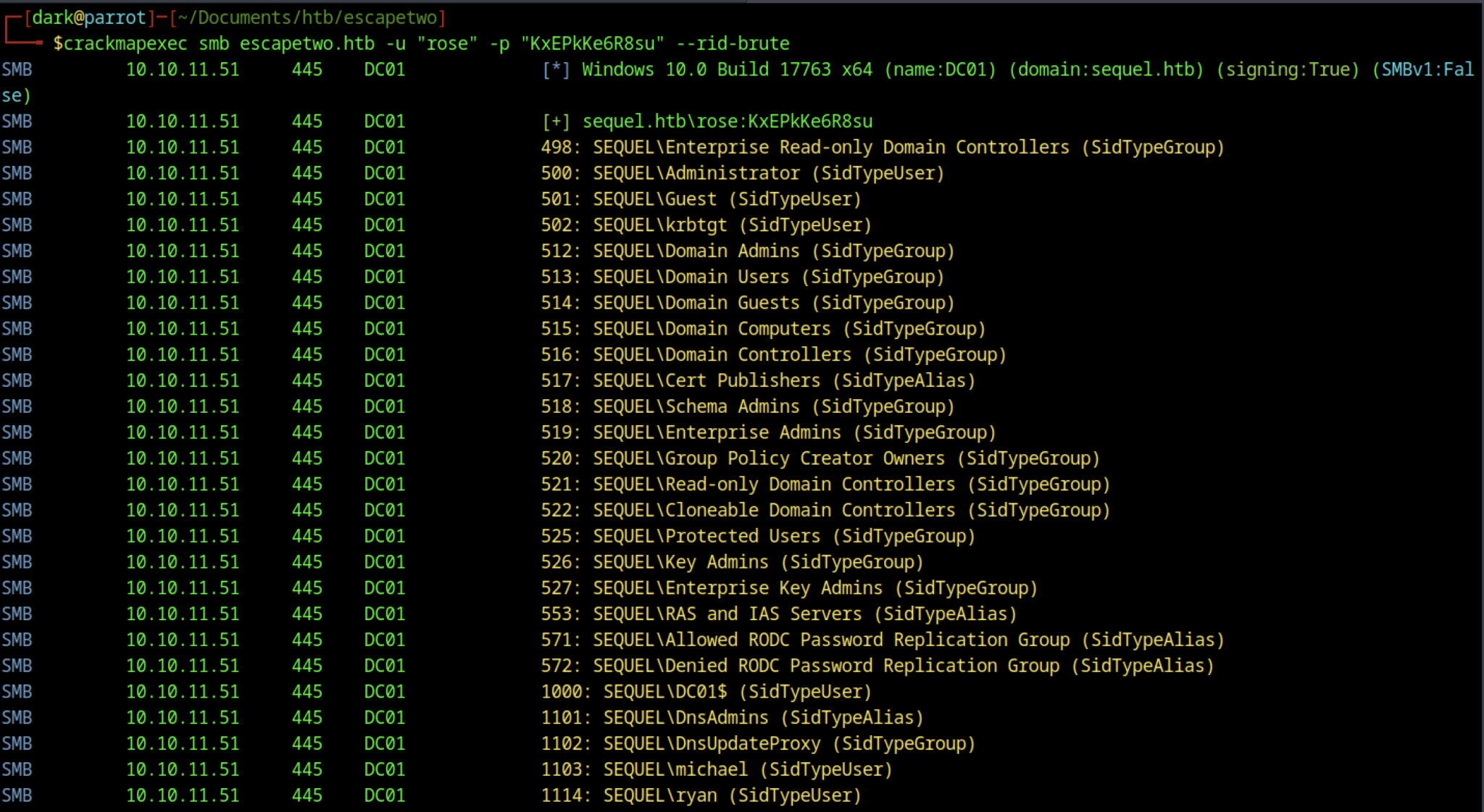The height and width of the screenshot is (812, 1484).
Task: Click the 512: SEQUEL\Domain Admins entry
Action: click(x=748, y=251)
